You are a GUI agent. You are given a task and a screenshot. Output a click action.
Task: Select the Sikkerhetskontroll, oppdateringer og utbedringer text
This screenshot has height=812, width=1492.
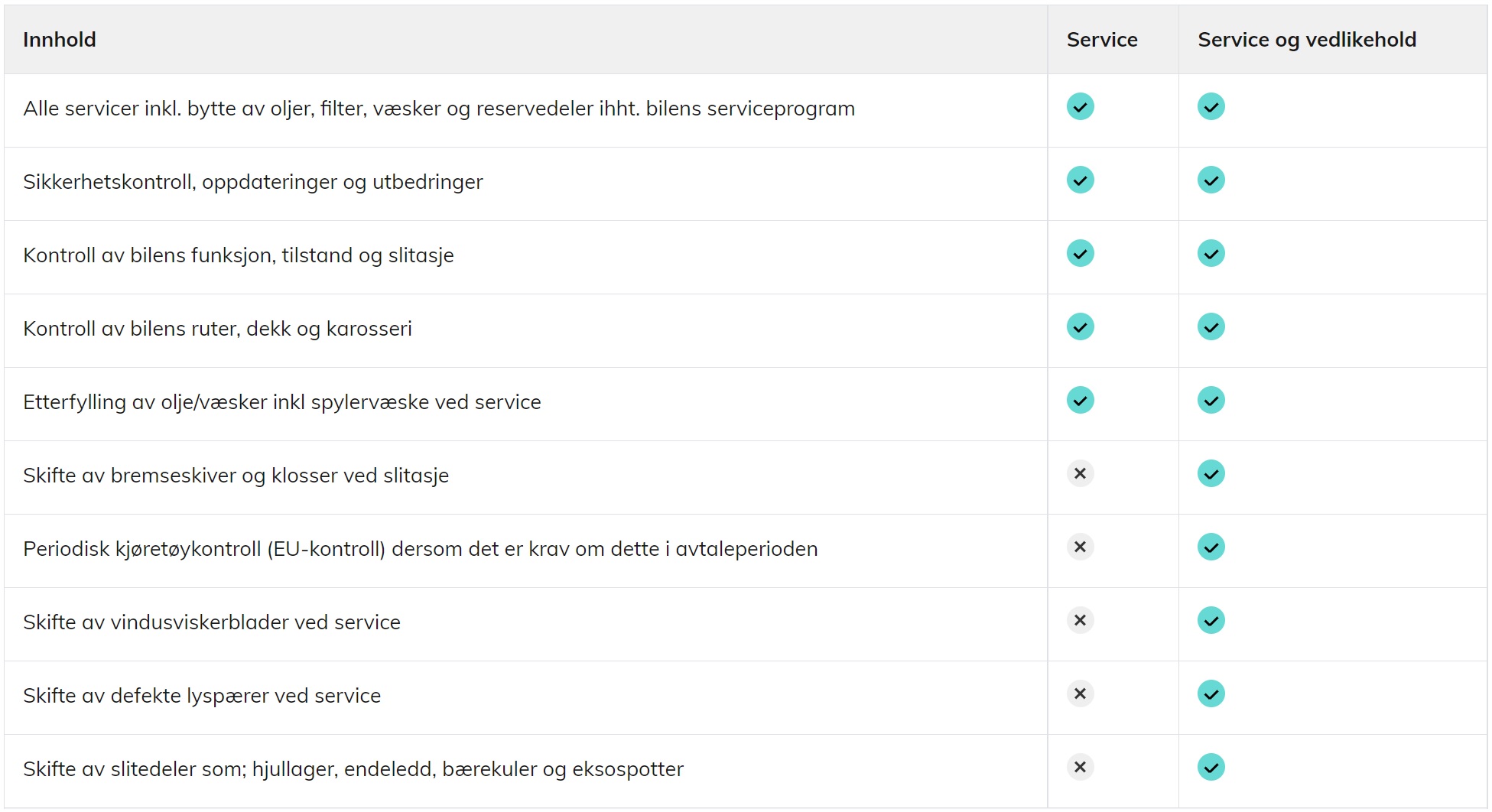point(253,182)
